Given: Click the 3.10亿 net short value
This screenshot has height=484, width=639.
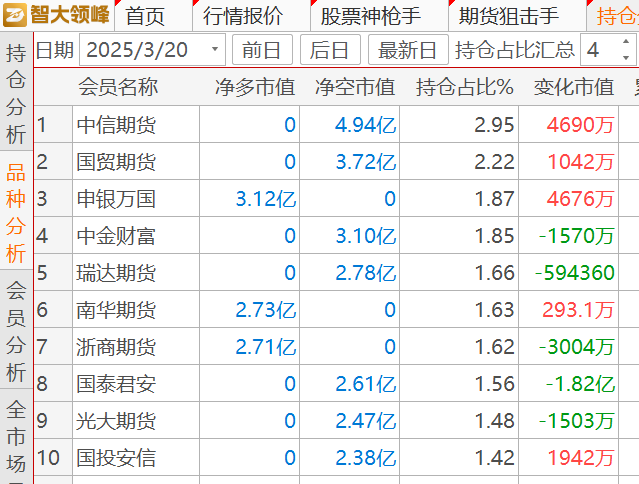Looking at the screenshot, I should [x=366, y=236].
